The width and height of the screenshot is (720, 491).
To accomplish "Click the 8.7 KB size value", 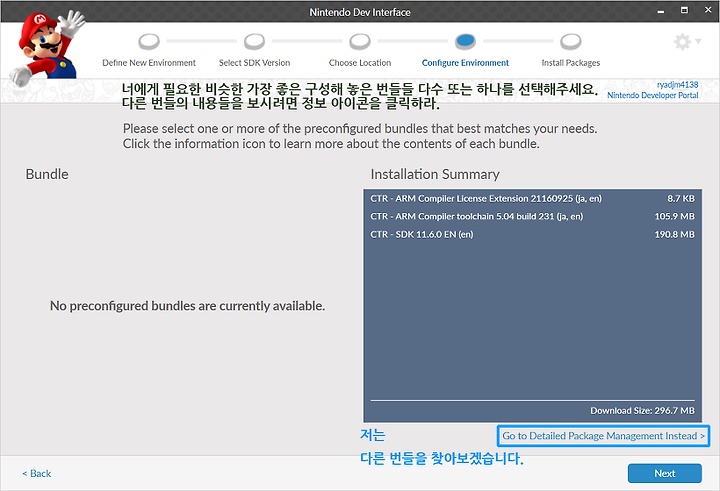I will click(681, 198).
